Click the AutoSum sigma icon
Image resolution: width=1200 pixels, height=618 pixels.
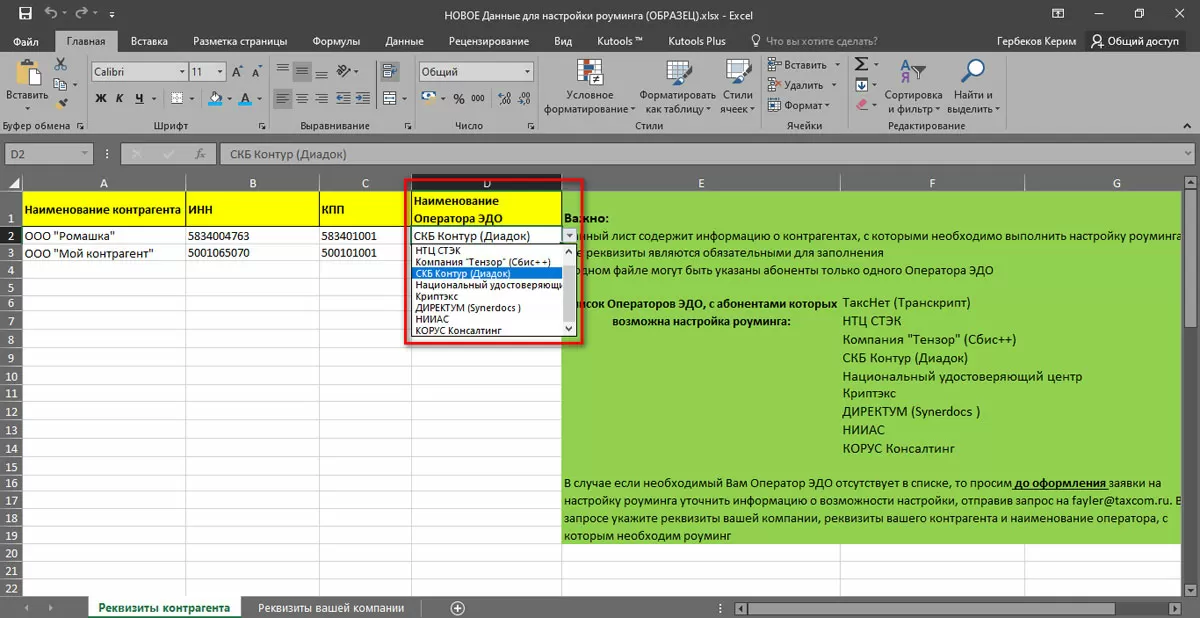tap(860, 64)
